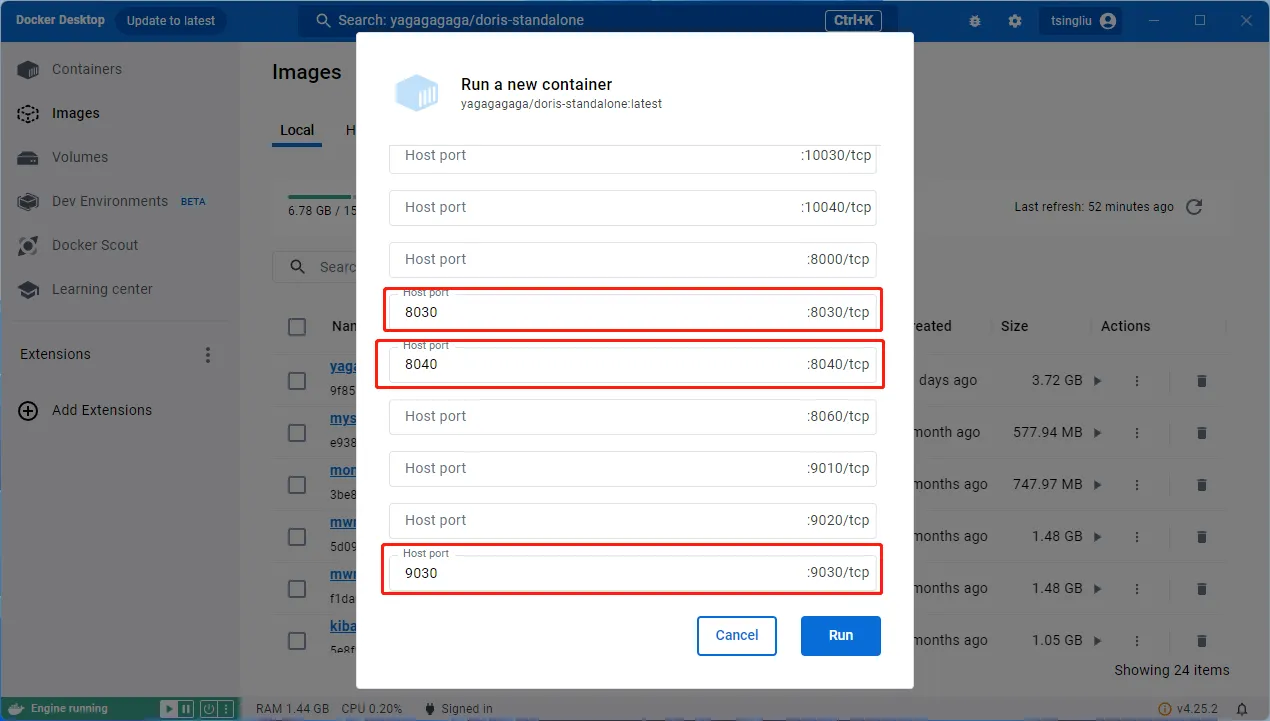Open more actions for the 577.94 MB image
The image size is (1270, 721).
pyautogui.click(x=1137, y=433)
